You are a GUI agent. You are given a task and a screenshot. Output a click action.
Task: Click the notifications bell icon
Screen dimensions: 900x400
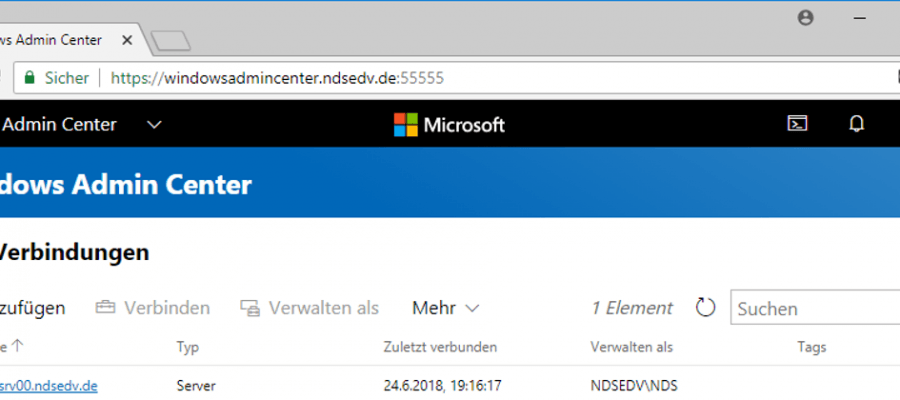click(x=856, y=124)
